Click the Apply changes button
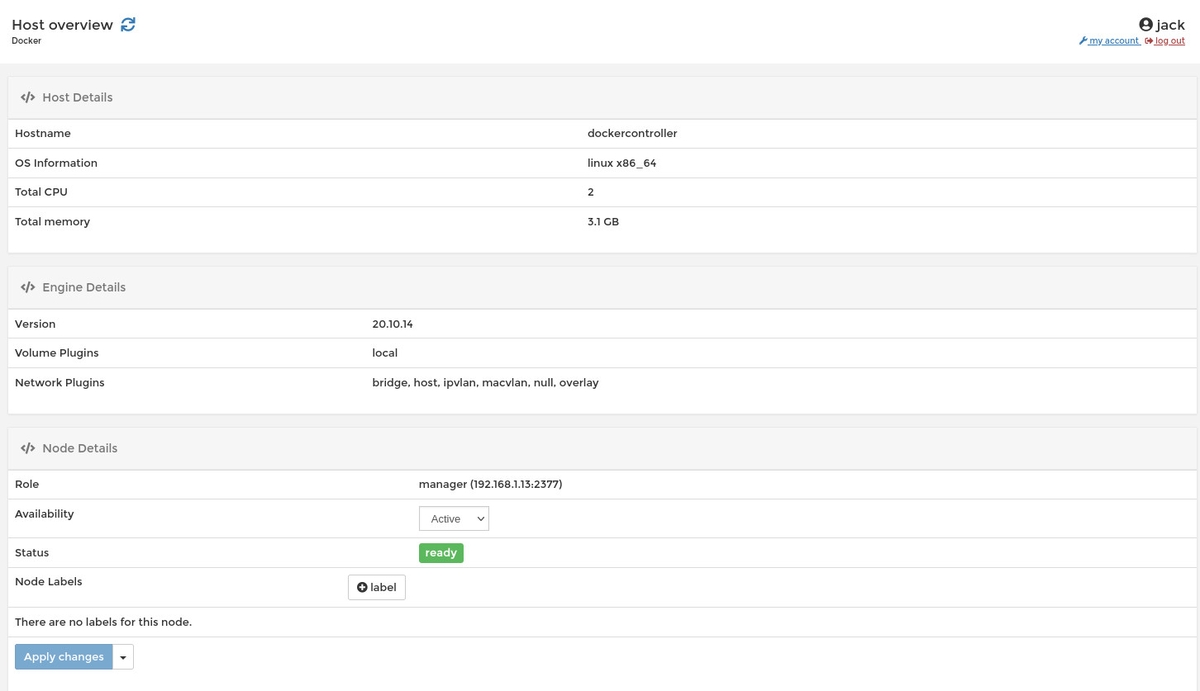The image size is (1200, 691). [63, 656]
